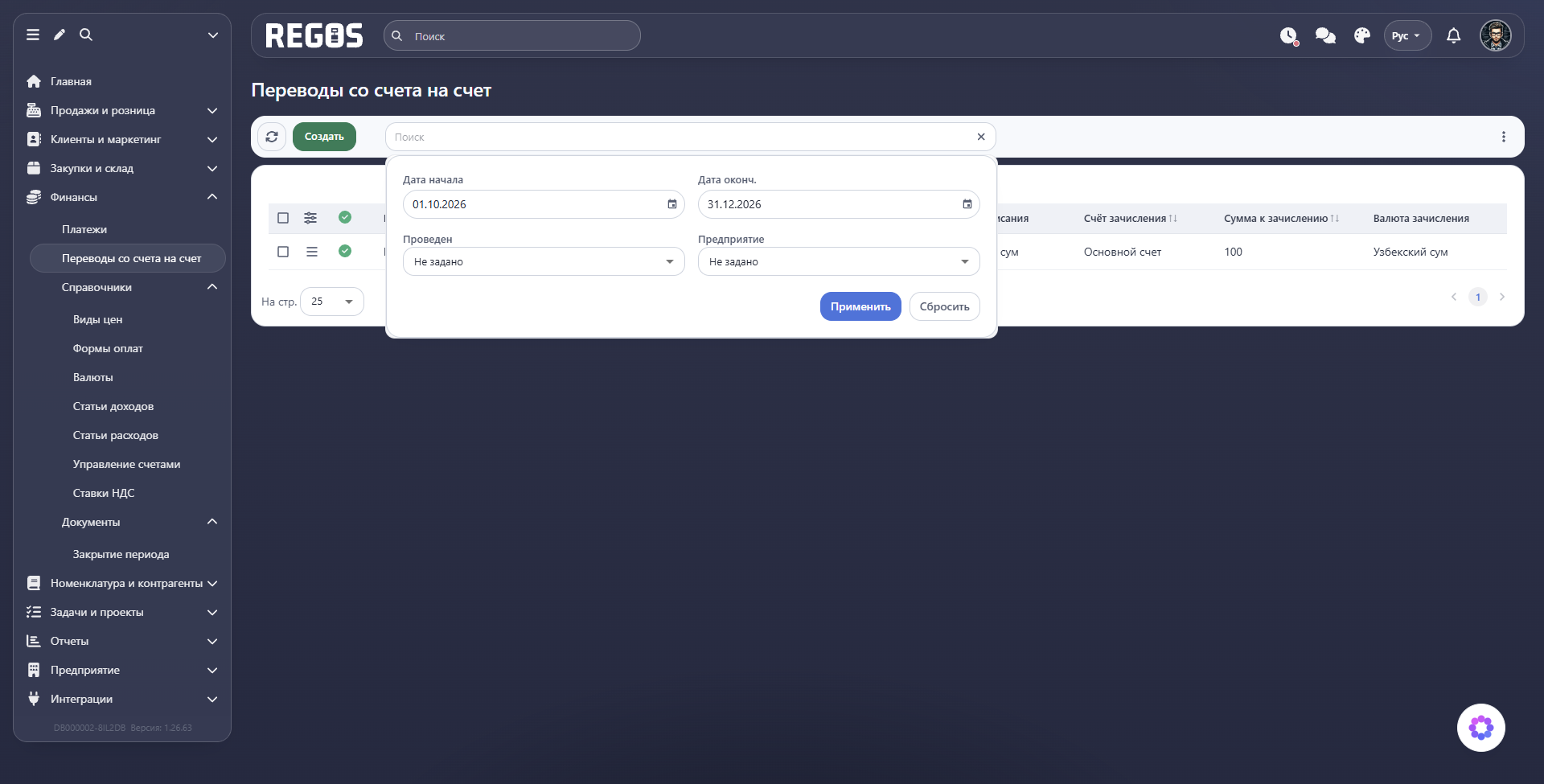Open the theme palette icon
1544x784 pixels.
click(x=1362, y=35)
